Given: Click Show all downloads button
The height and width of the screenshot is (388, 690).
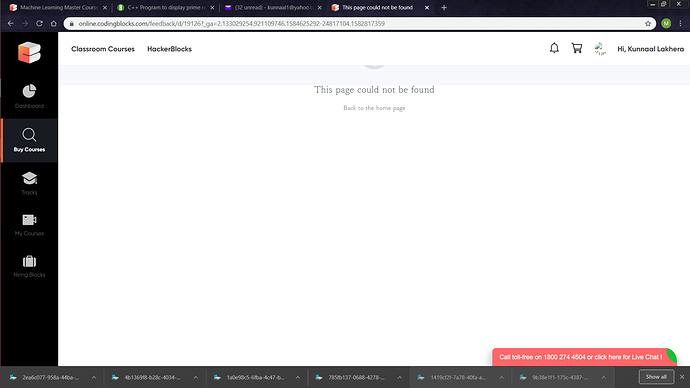Looking at the screenshot, I should [656, 377].
